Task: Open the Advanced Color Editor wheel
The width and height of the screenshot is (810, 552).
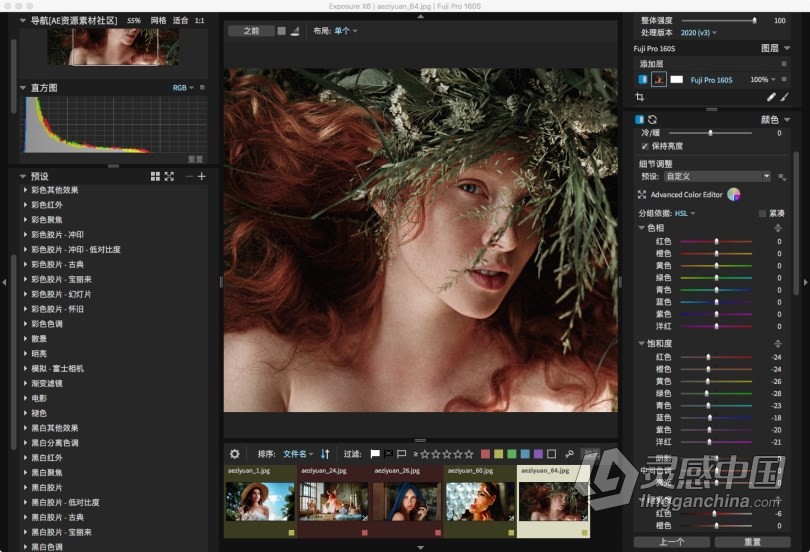Action: (x=734, y=194)
